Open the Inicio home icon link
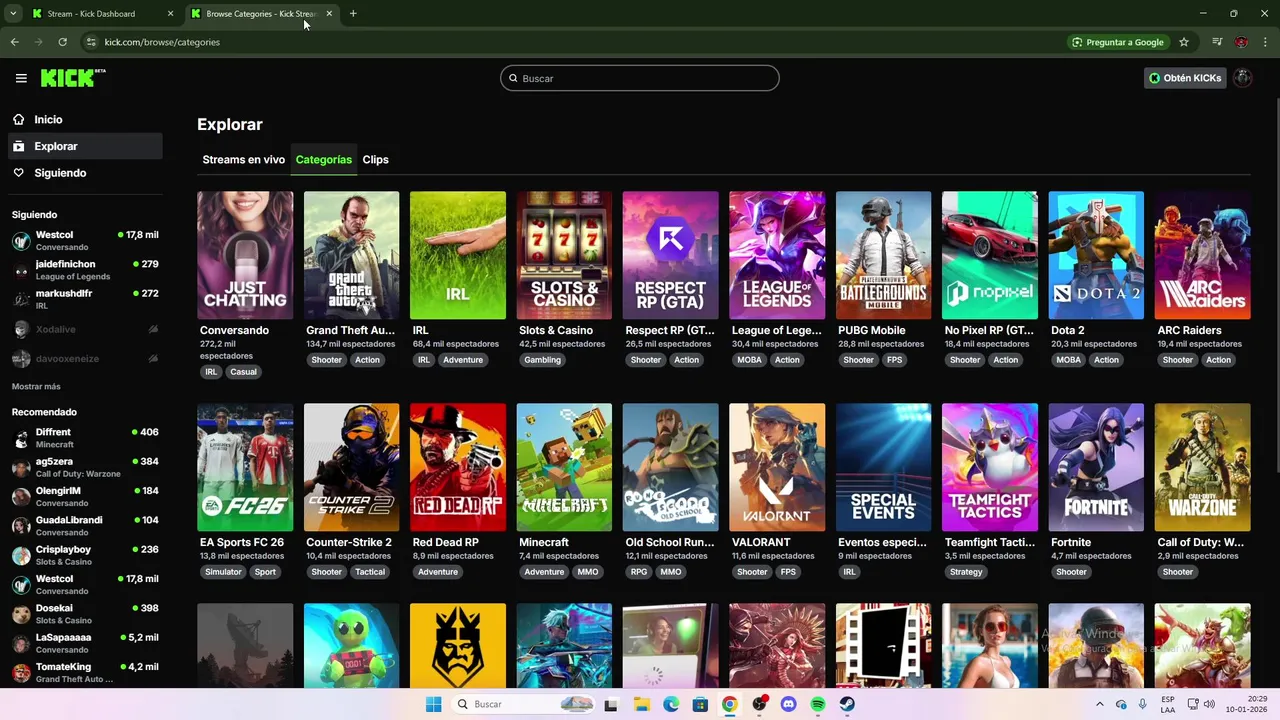This screenshot has width=1280, height=720. click(x=19, y=119)
